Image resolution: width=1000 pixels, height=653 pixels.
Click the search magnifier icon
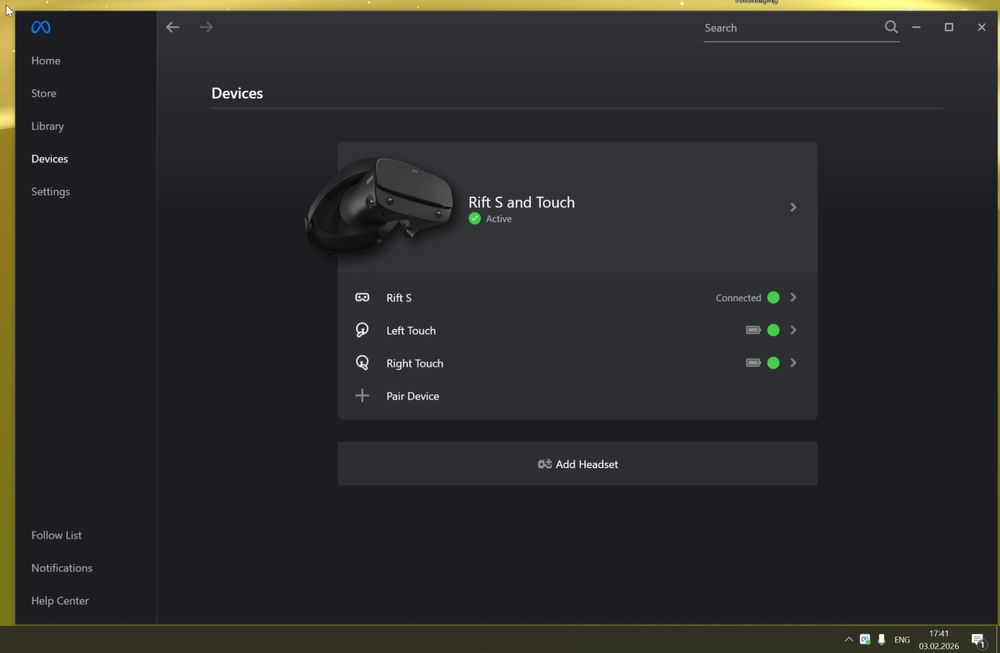point(891,27)
